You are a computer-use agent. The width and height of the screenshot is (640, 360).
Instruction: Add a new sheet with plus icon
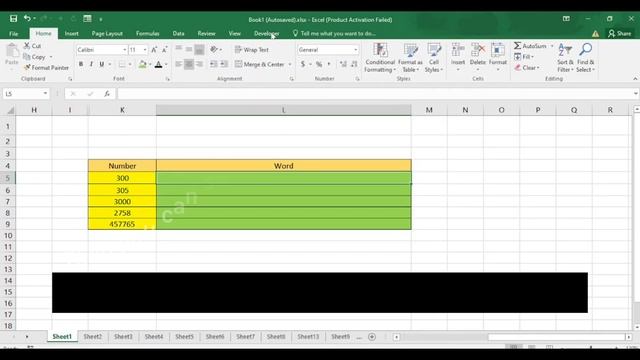(x=372, y=337)
